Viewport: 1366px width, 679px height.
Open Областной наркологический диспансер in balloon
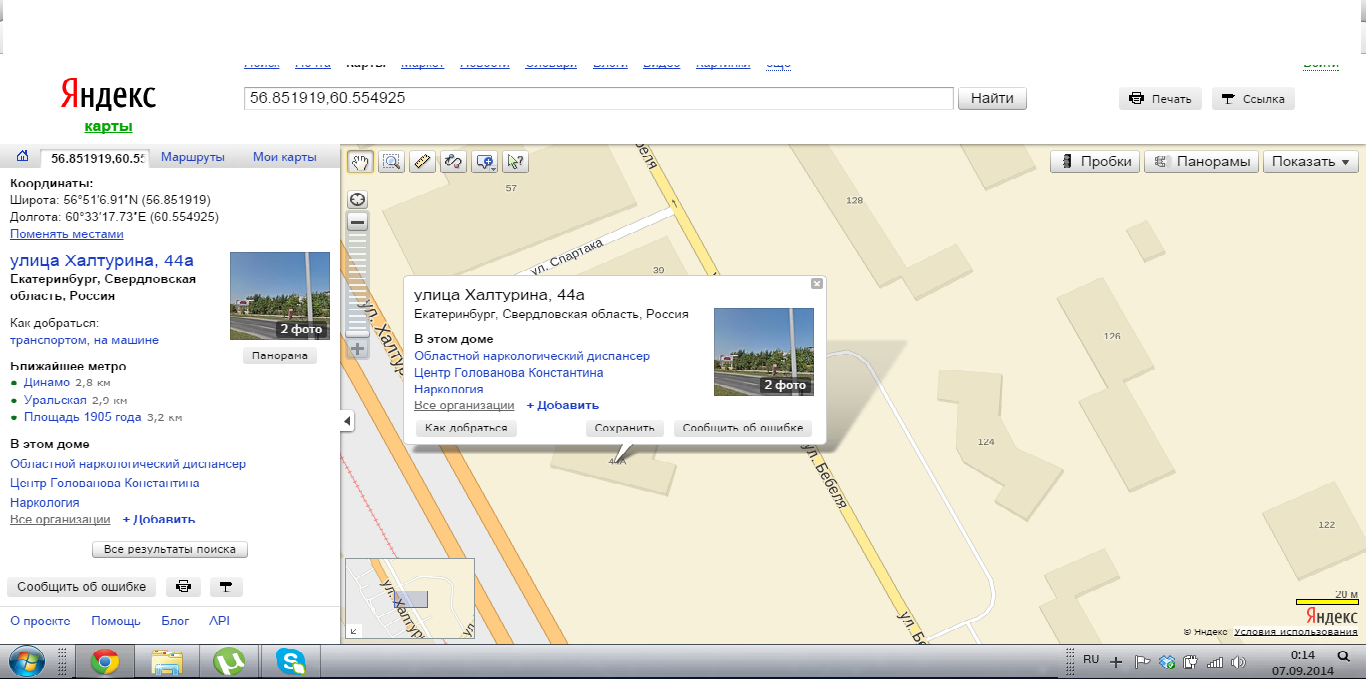click(532, 356)
